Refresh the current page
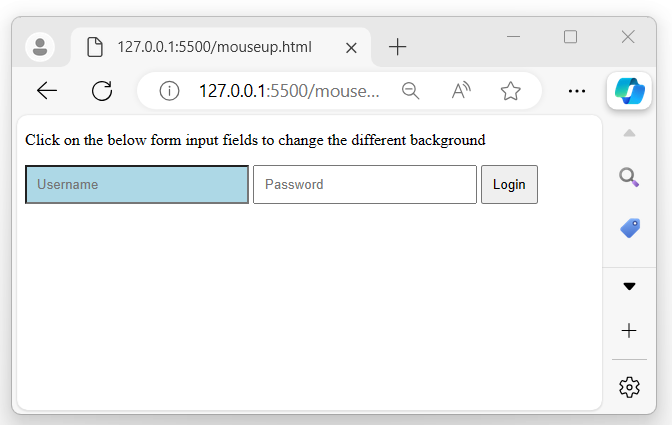 102,91
